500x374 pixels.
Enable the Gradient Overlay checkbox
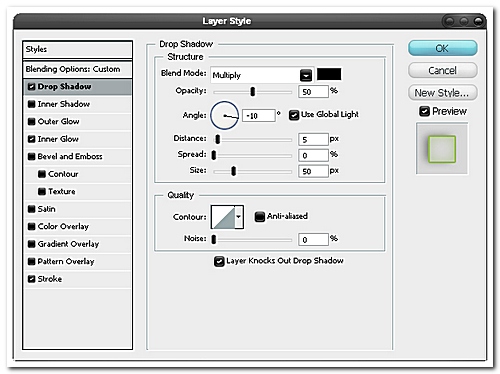tap(31, 244)
